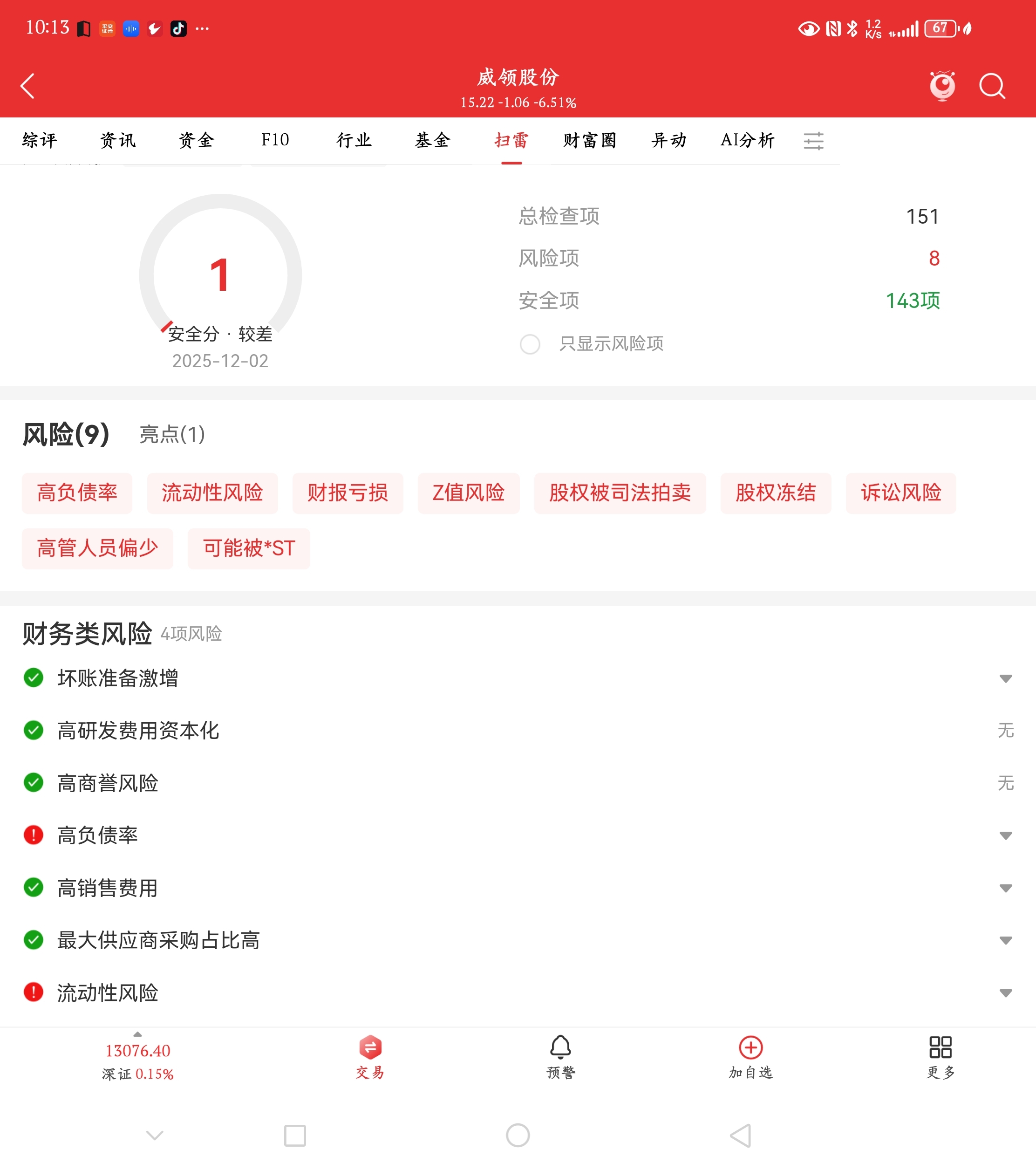Tap the assistant mascot icon
This screenshot has width=1036, height=1163.
tap(942, 86)
